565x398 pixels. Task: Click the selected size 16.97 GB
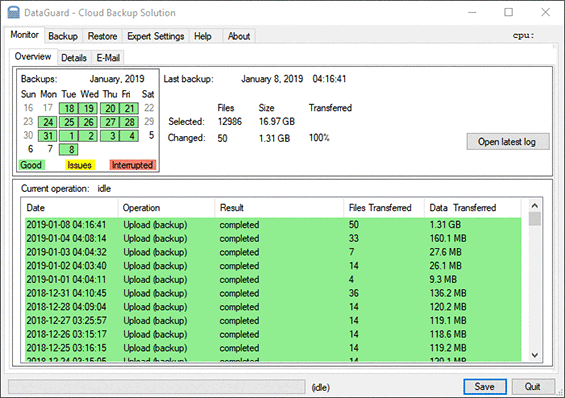click(277, 122)
